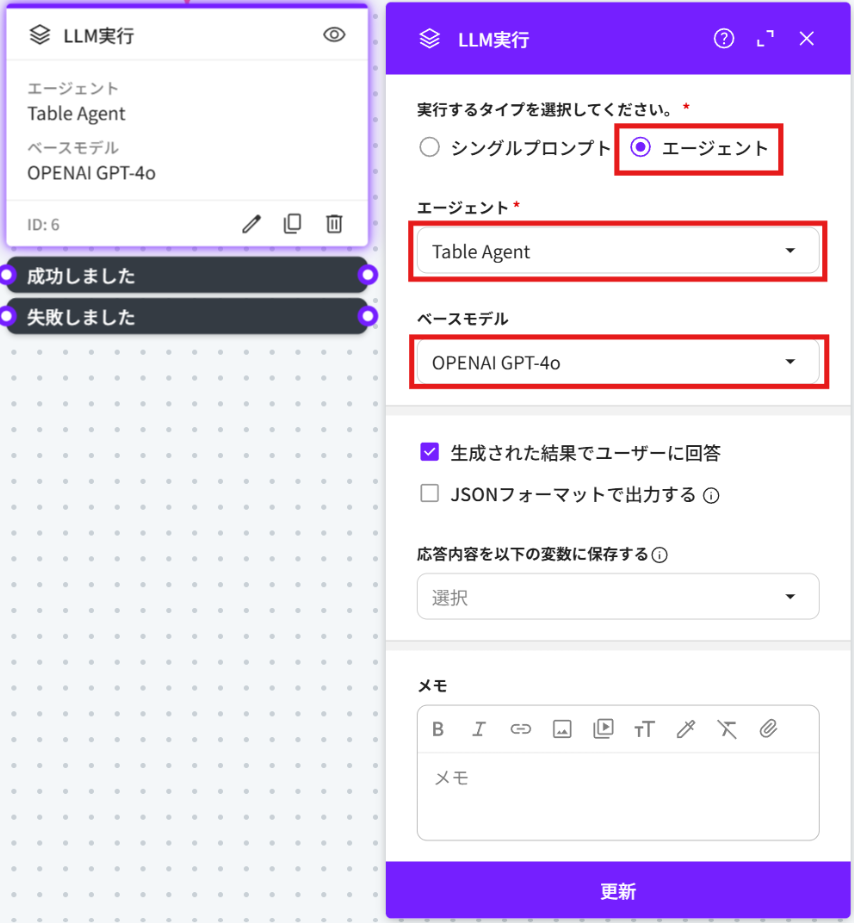The width and height of the screenshot is (854, 923).
Task: Open the text color picker eyedropper
Action: [685, 729]
